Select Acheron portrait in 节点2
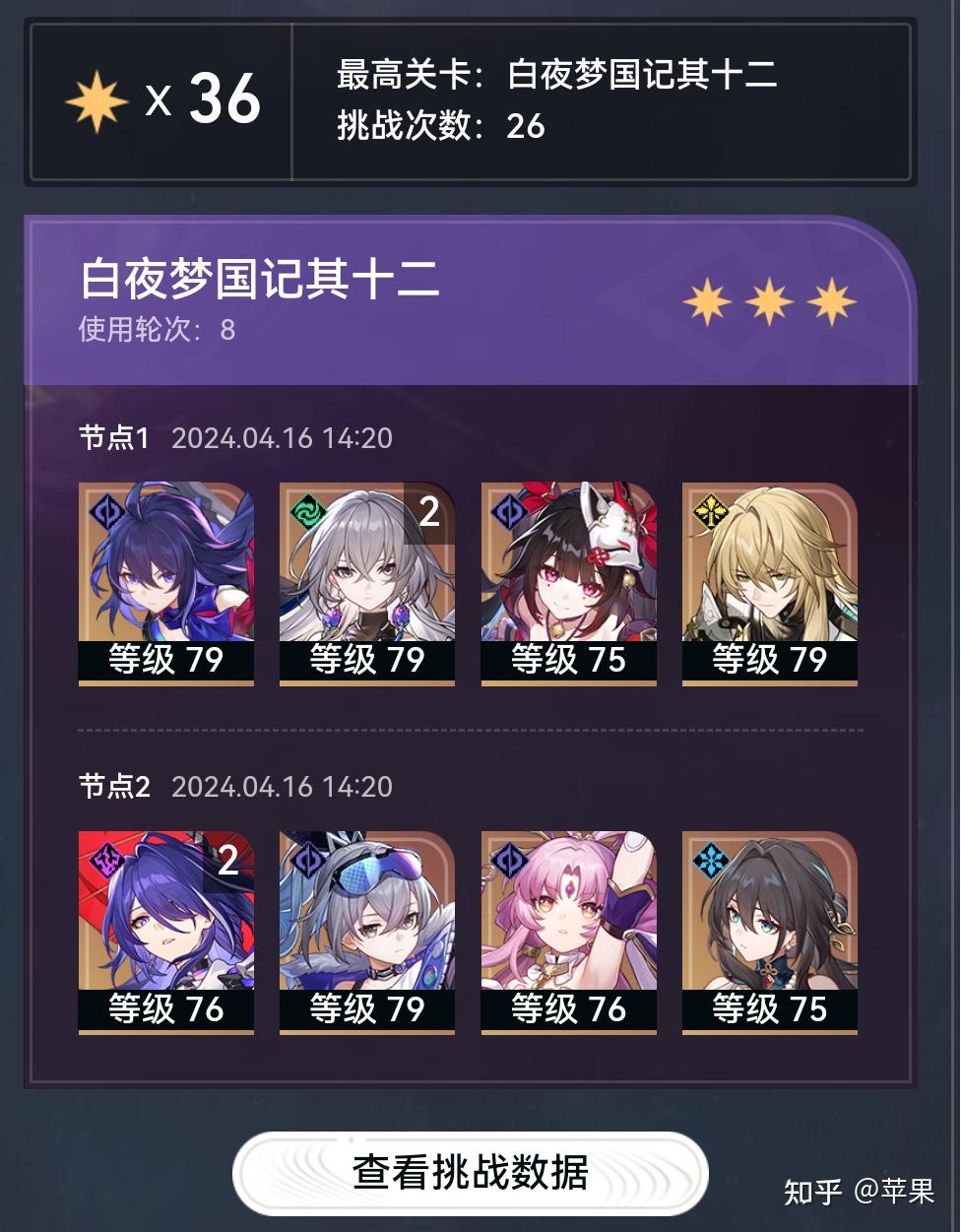The height and width of the screenshot is (1232, 961). pos(166,933)
